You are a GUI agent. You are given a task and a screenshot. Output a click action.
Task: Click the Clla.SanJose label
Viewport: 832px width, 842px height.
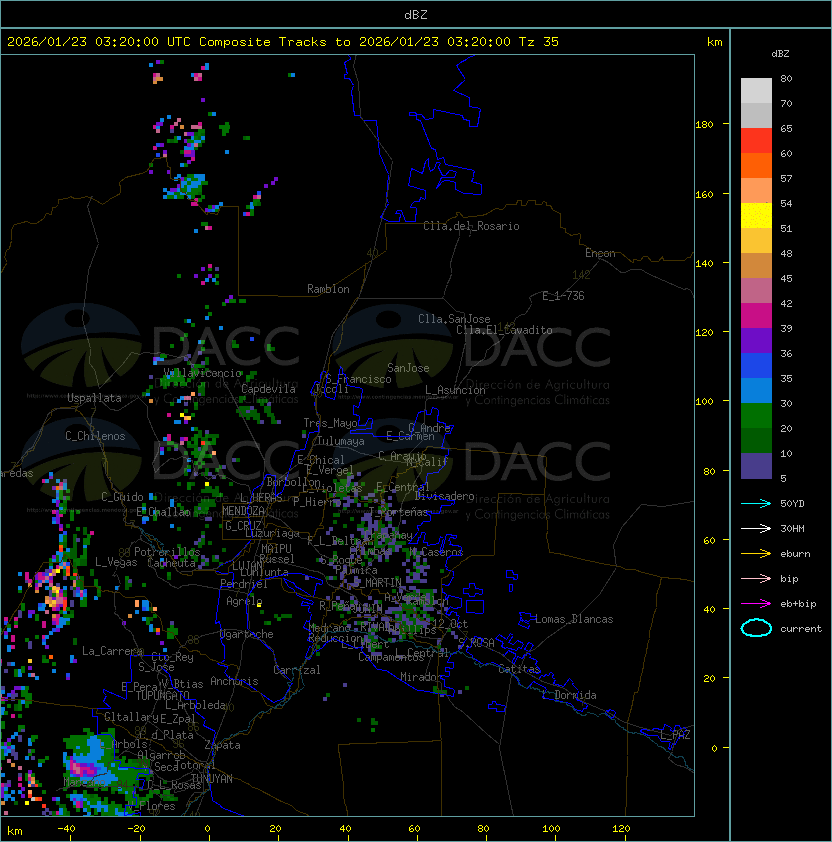(x=454, y=319)
